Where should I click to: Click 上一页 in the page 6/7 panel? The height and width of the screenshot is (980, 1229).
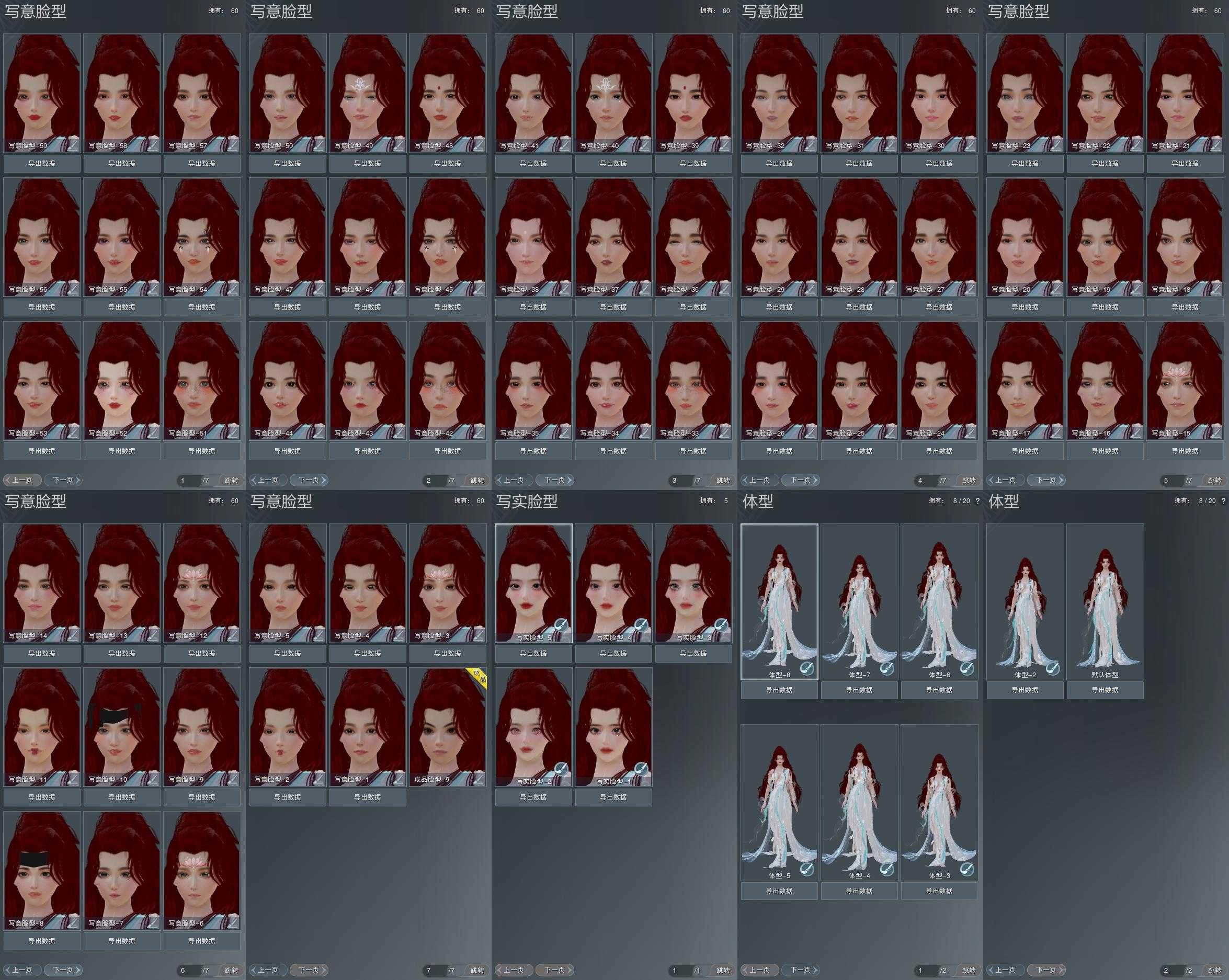click(x=22, y=970)
